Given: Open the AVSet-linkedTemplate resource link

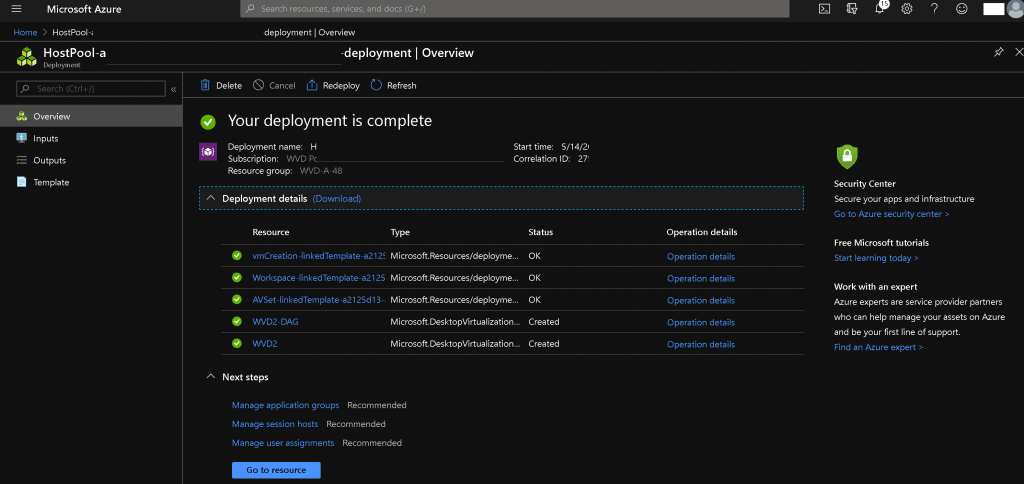Looking at the screenshot, I should tap(319, 300).
